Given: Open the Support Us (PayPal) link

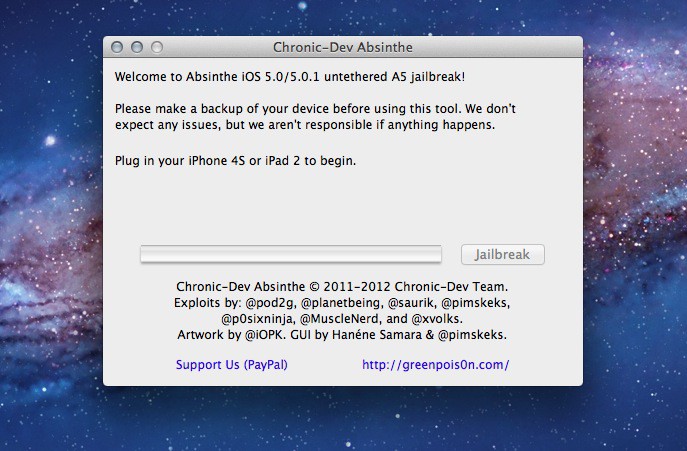Looking at the screenshot, I should pyautogui.click(x=231, y=365).
